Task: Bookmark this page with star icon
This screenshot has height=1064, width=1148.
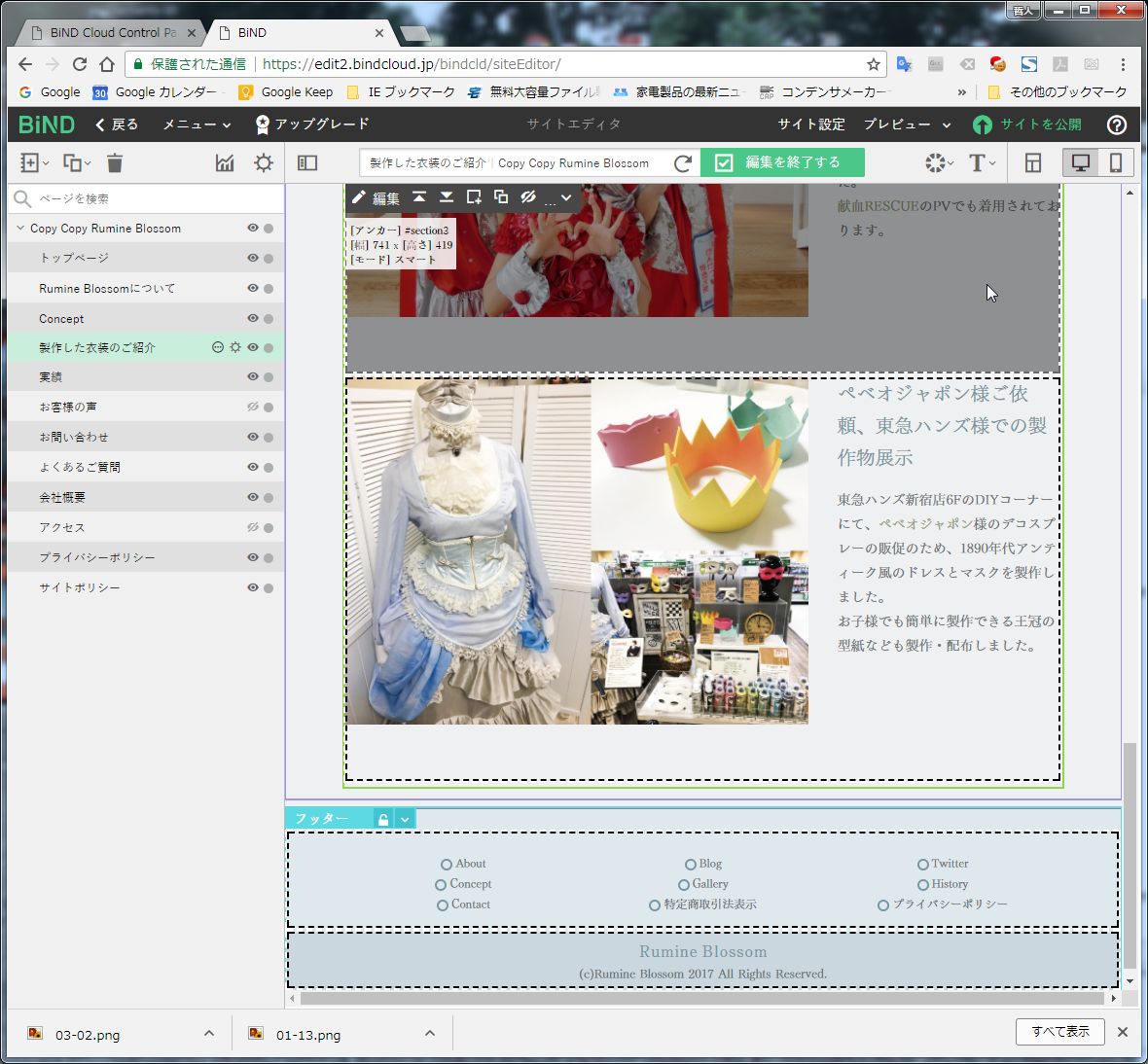Action: [x=873, y=64]
